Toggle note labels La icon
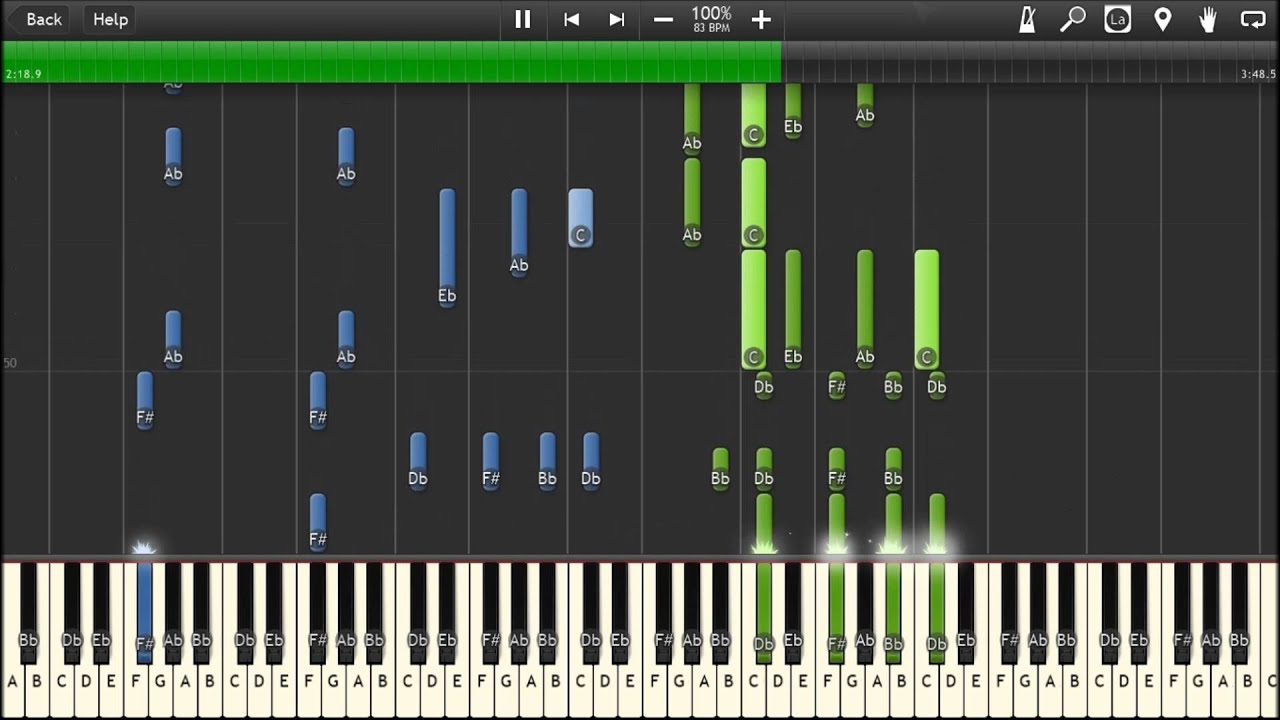1280x720 pixels. pyautogui.click(x=1118, y=19)
